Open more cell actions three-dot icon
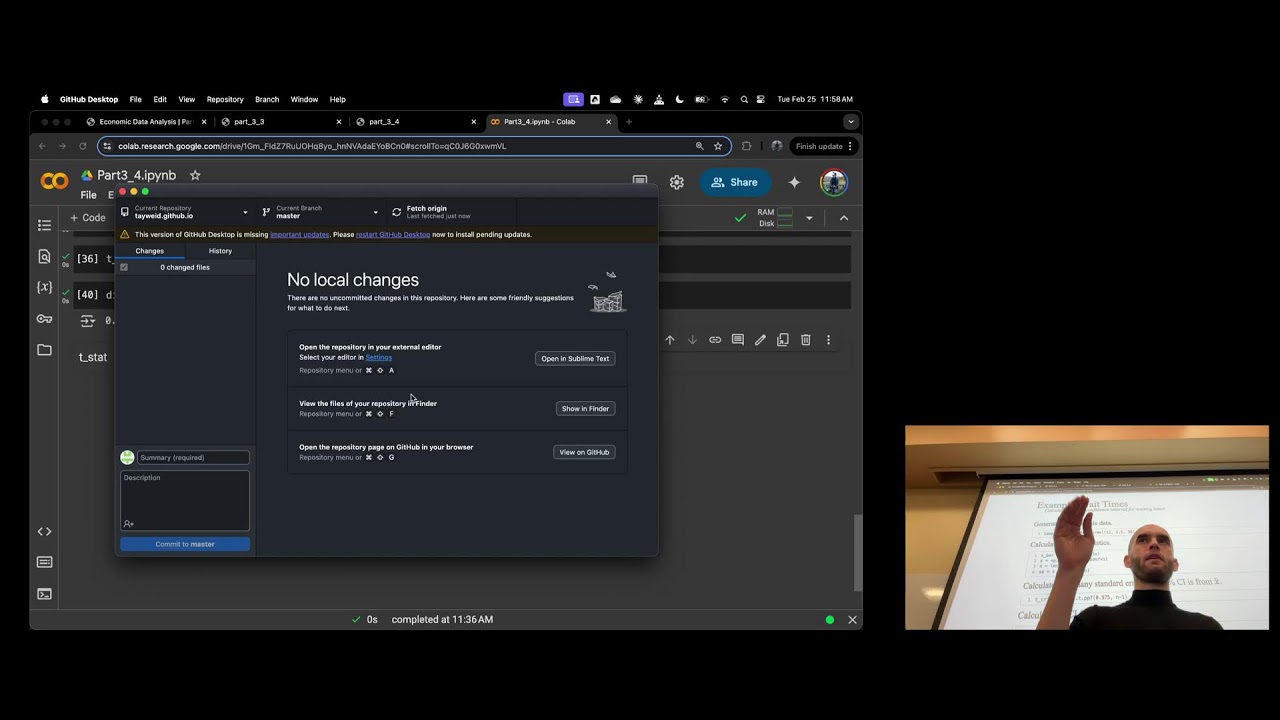Viewport: 1280px width, 720px height. click(x=828, y=340)
